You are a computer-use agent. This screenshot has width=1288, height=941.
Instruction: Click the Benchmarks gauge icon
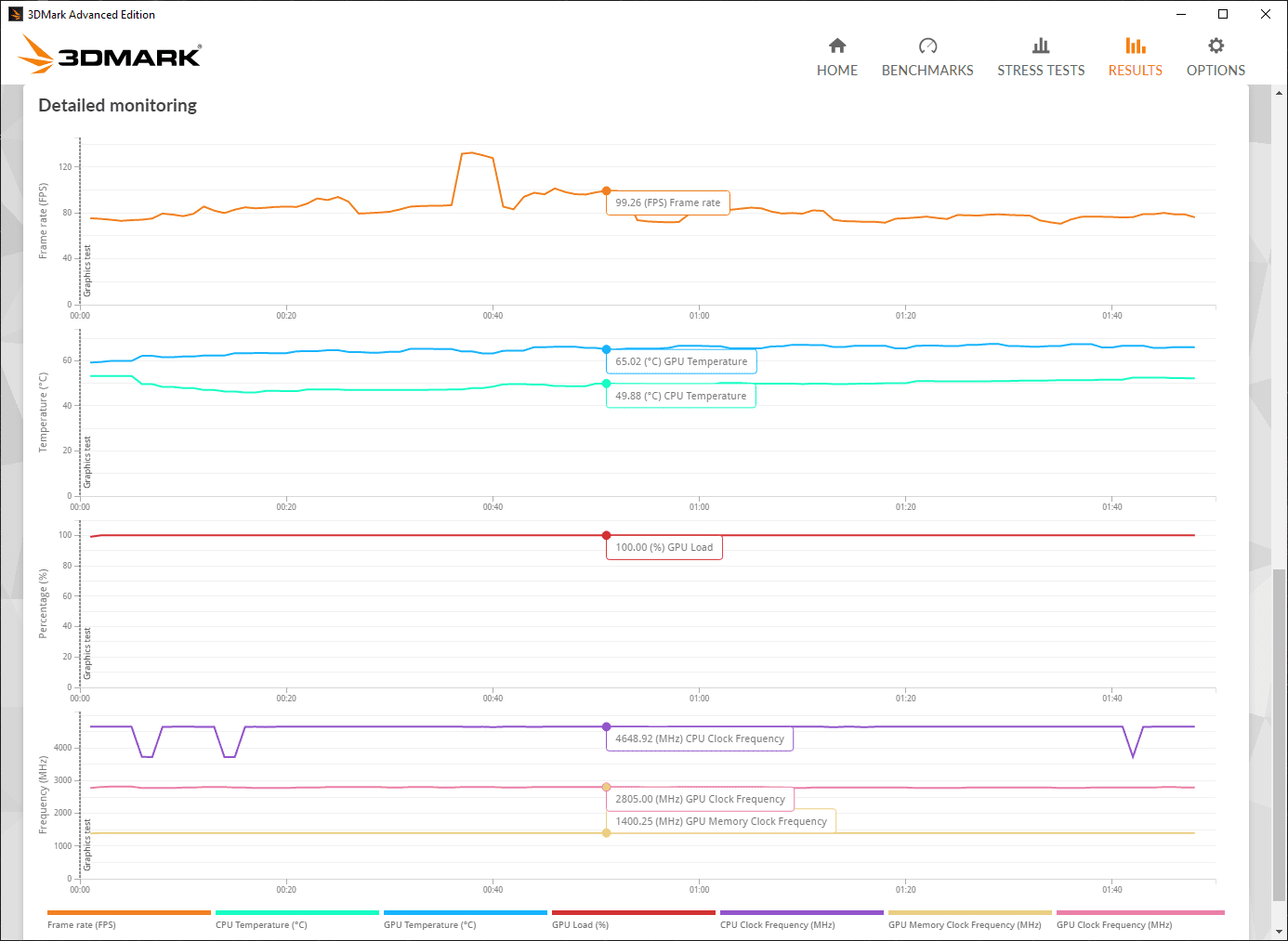coord(927,46)
